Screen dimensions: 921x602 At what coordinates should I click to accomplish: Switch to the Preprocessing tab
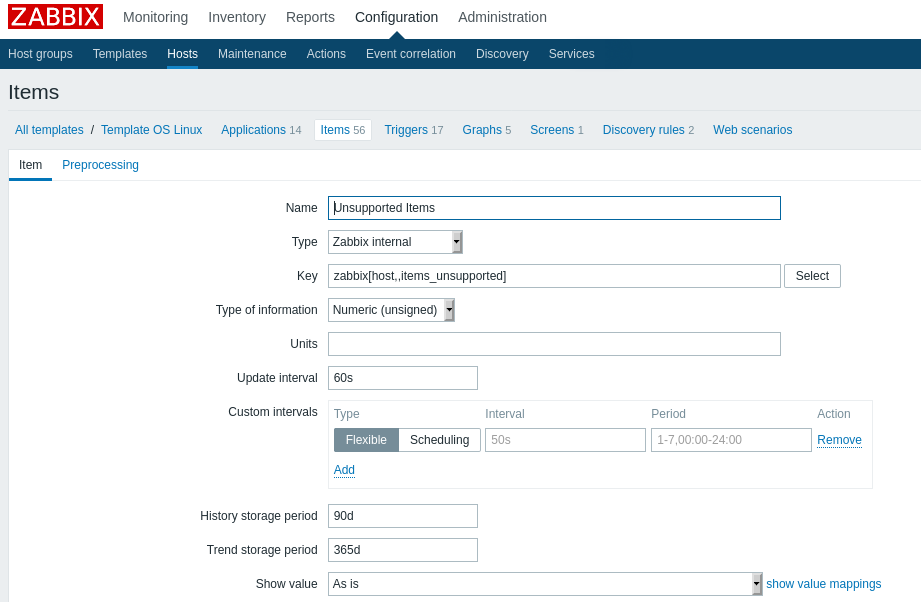pyautogui.click(x=100, y=165)
